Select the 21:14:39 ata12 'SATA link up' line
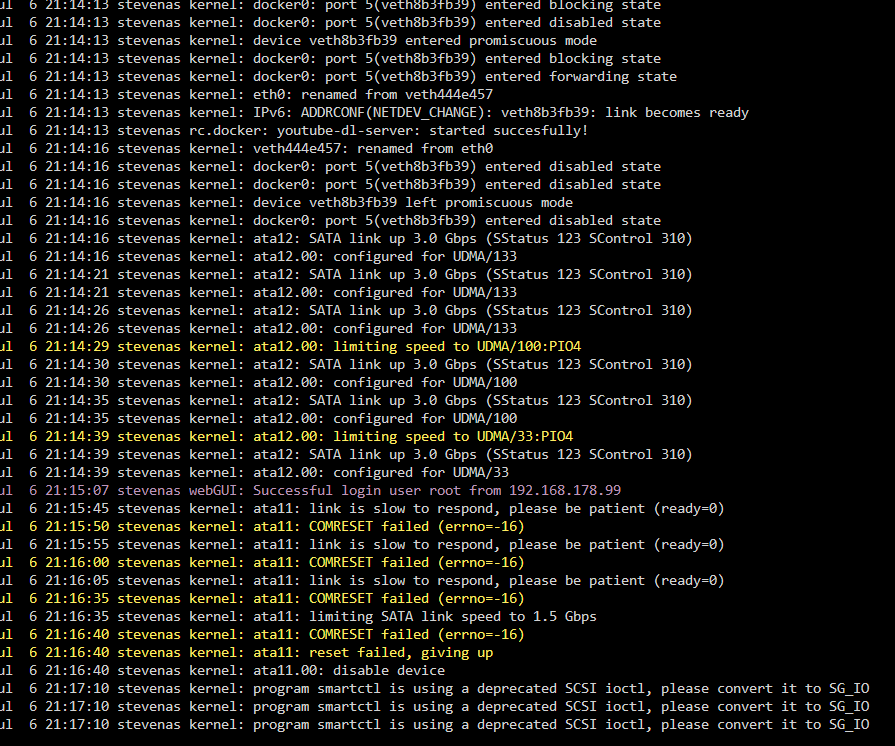The width and height of the screenshot is (895, 746). point(346,454)
